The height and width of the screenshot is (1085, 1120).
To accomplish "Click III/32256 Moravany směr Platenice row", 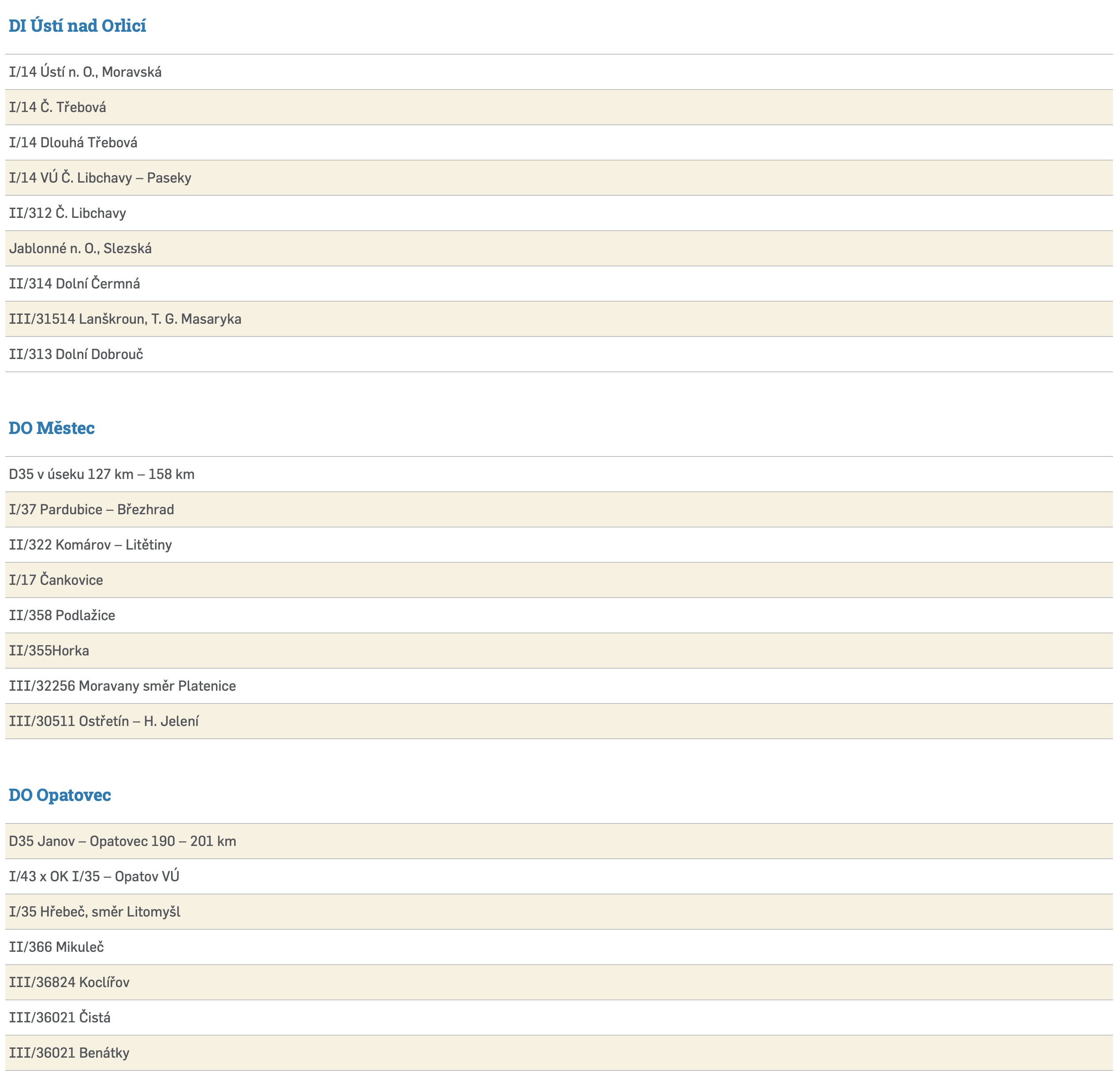I will coord(122,686).
